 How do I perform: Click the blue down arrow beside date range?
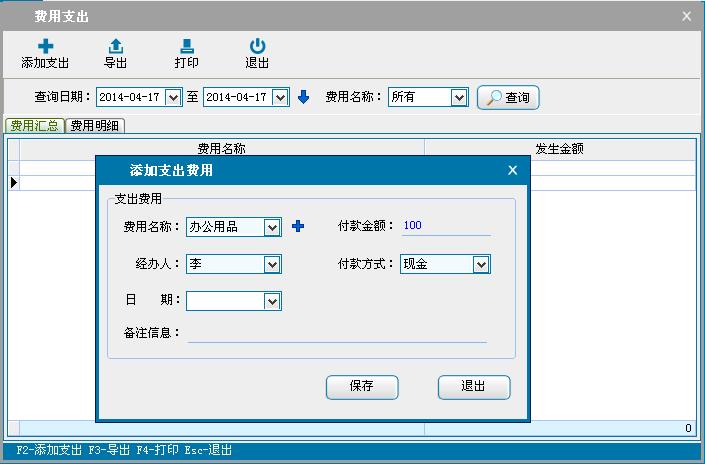pyautogui.click(x=304, y=97)
